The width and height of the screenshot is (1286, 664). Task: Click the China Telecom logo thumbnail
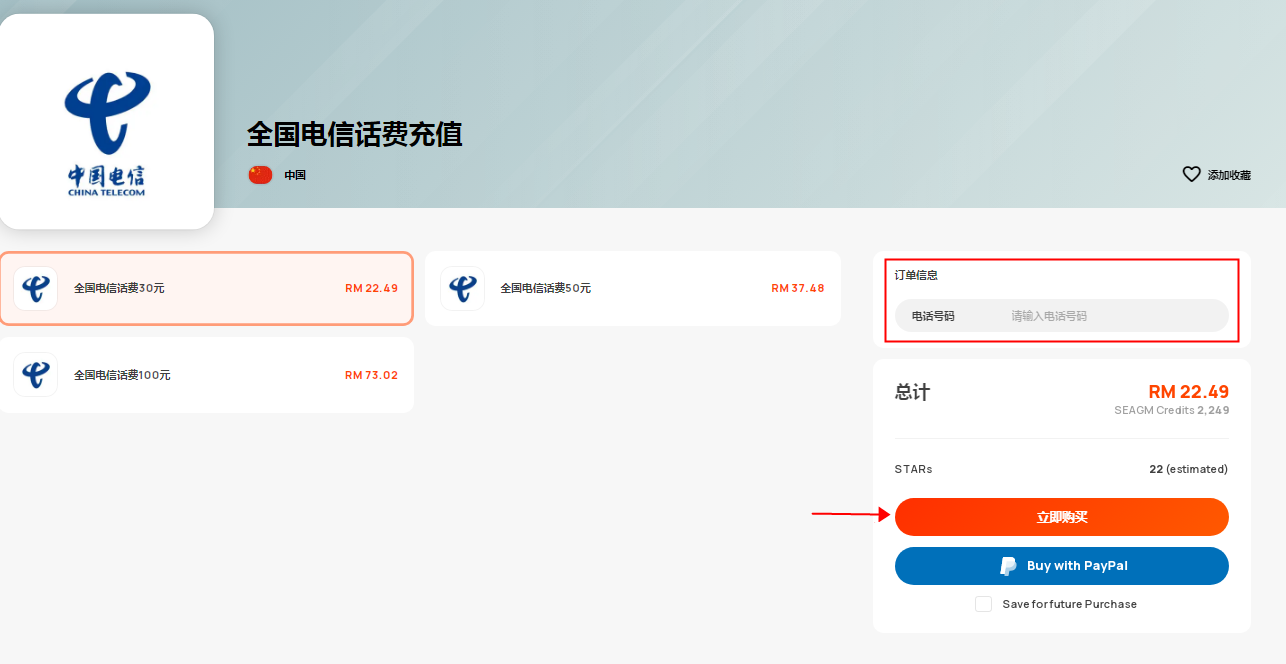106,121
